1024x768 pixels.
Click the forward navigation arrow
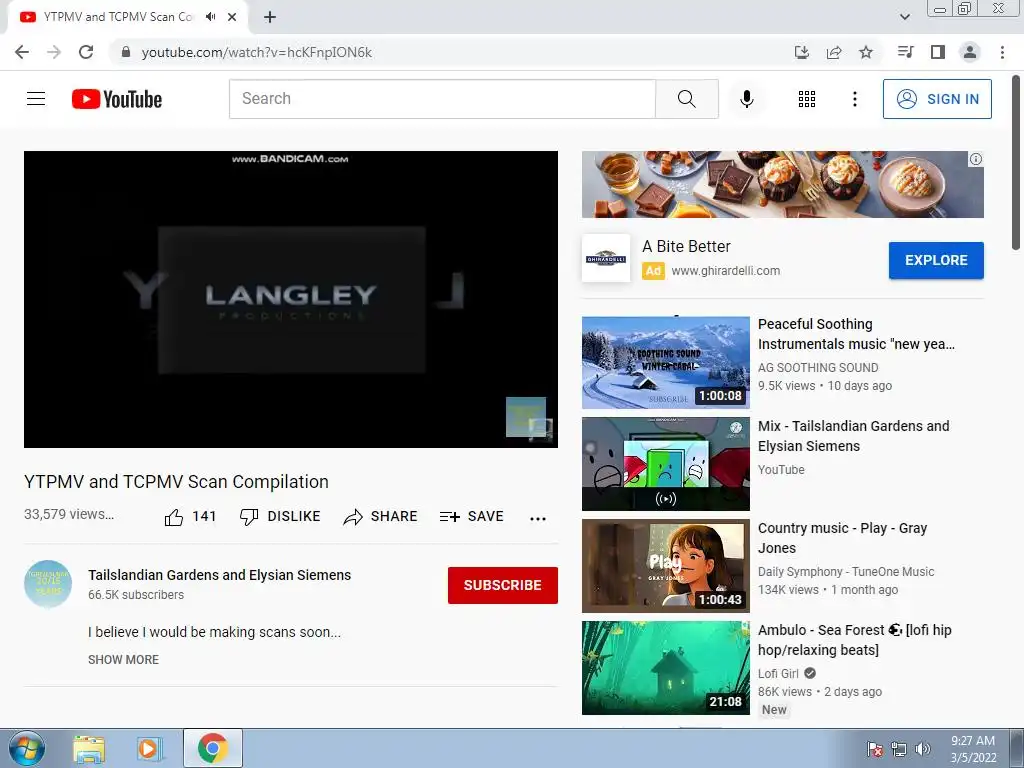(x=54, y=52)
